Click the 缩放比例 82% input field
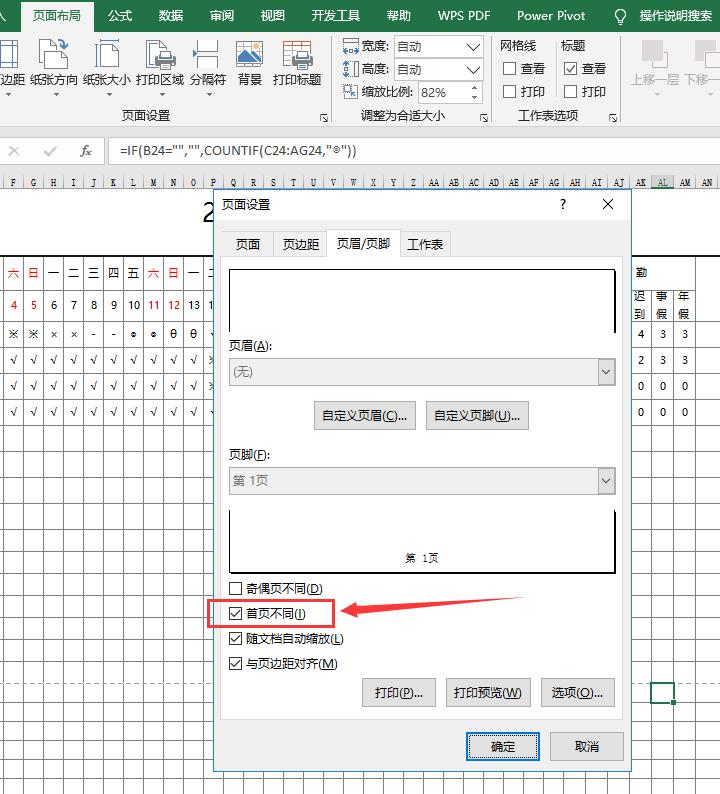This screenshot has width=720, height=794. pos(443,93)
